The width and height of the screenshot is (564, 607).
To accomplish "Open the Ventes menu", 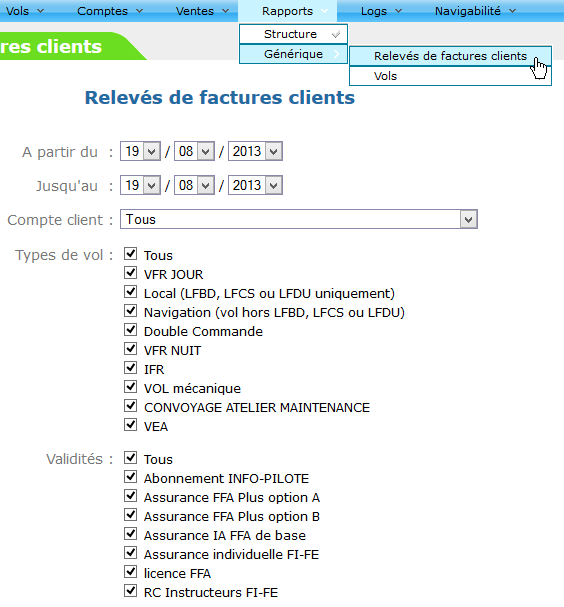I will 202,11.
